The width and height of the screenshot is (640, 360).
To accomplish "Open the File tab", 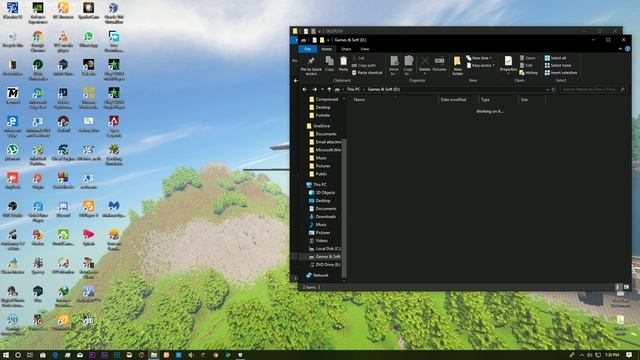I will pos(308,49).
